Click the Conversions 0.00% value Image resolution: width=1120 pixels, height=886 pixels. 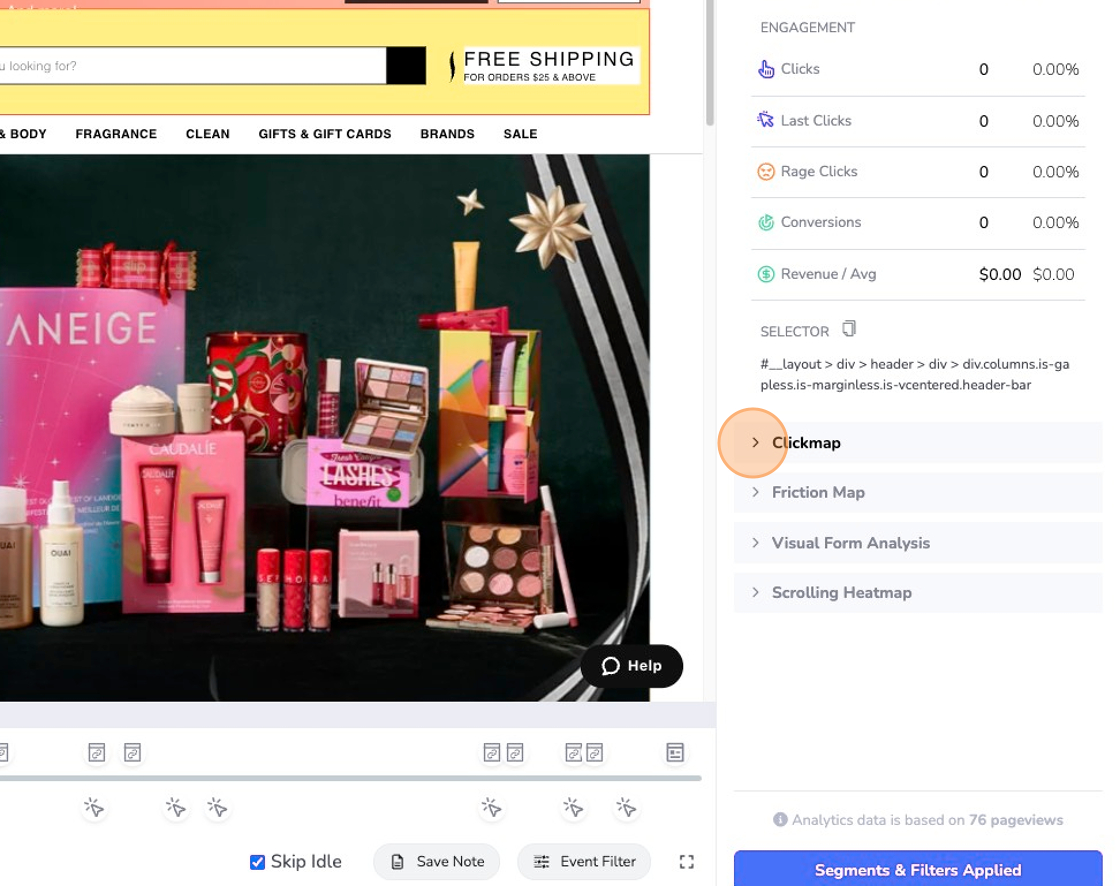1055,222
